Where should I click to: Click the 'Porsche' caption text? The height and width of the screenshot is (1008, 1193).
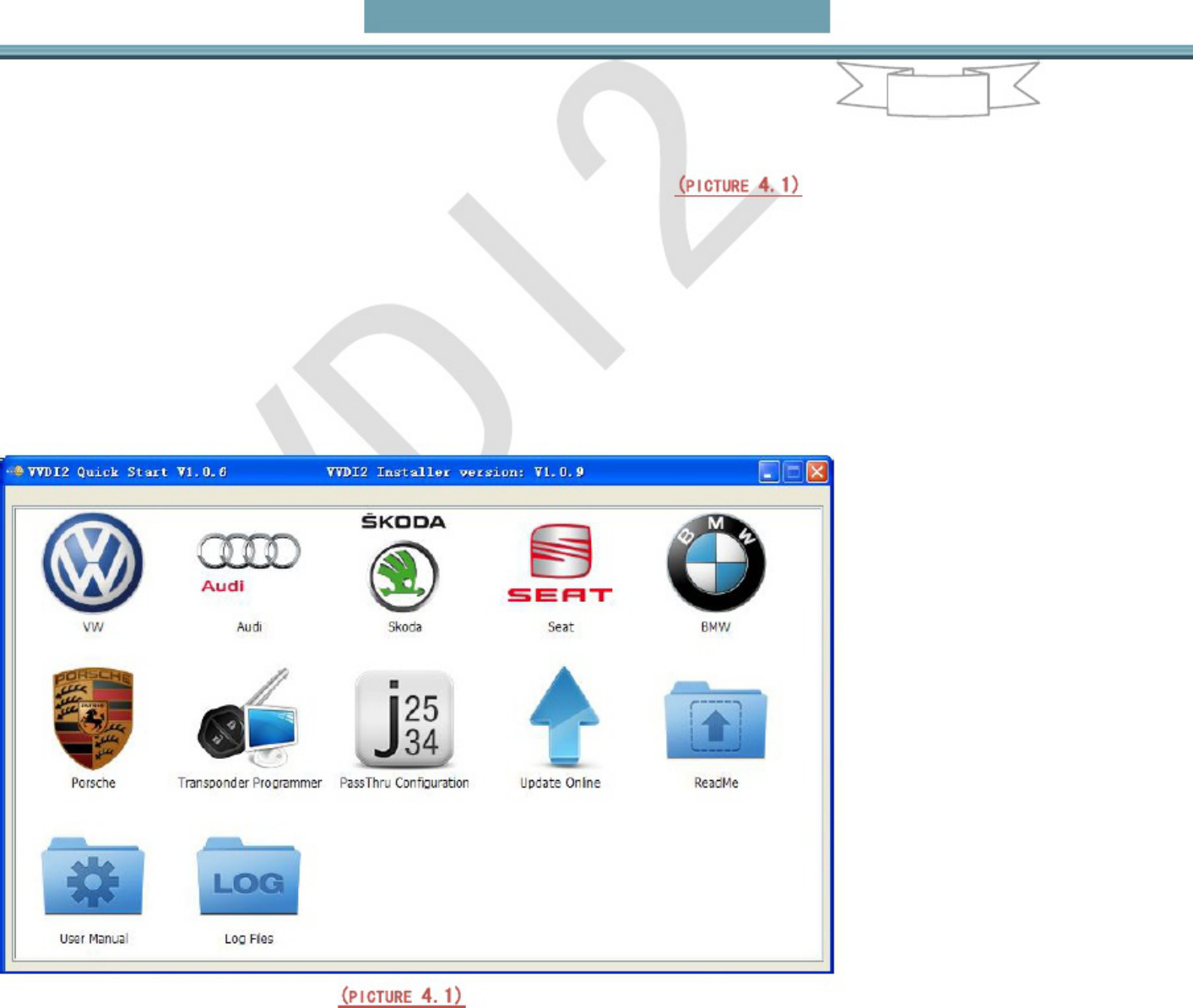point(93,783)
